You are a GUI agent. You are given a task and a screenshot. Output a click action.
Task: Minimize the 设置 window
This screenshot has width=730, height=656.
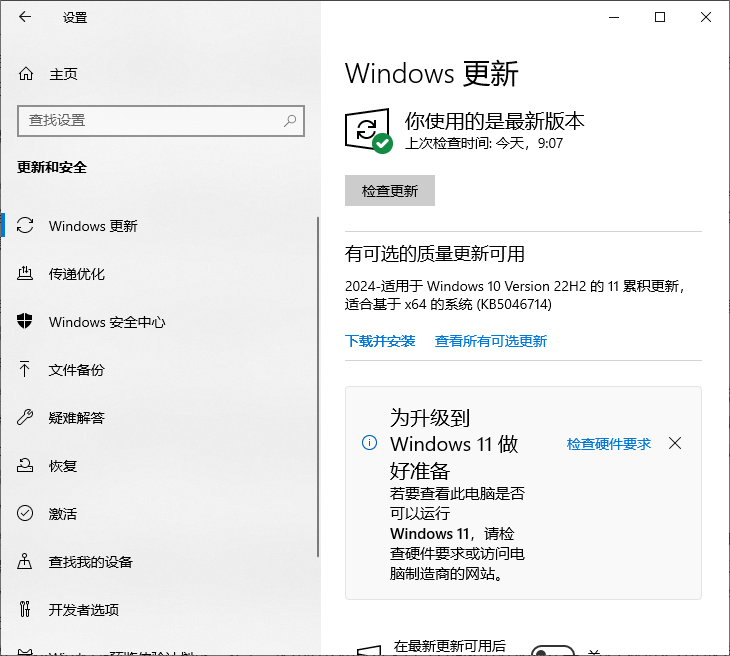(614, 17)
